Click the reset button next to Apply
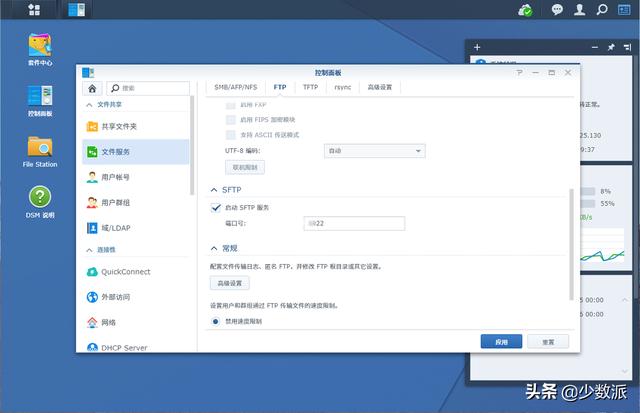640x413 pixels. click(x=548, y=342)
